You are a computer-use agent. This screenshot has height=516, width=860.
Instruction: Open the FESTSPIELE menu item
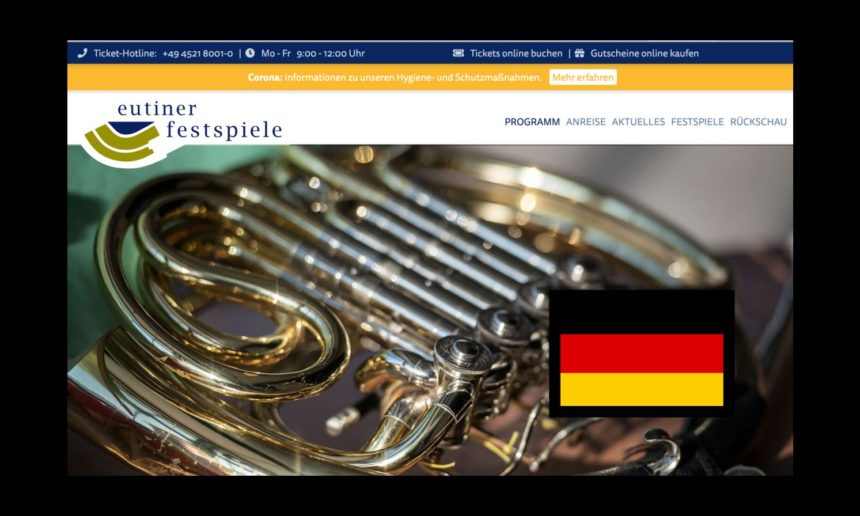(x=698, y=122)
